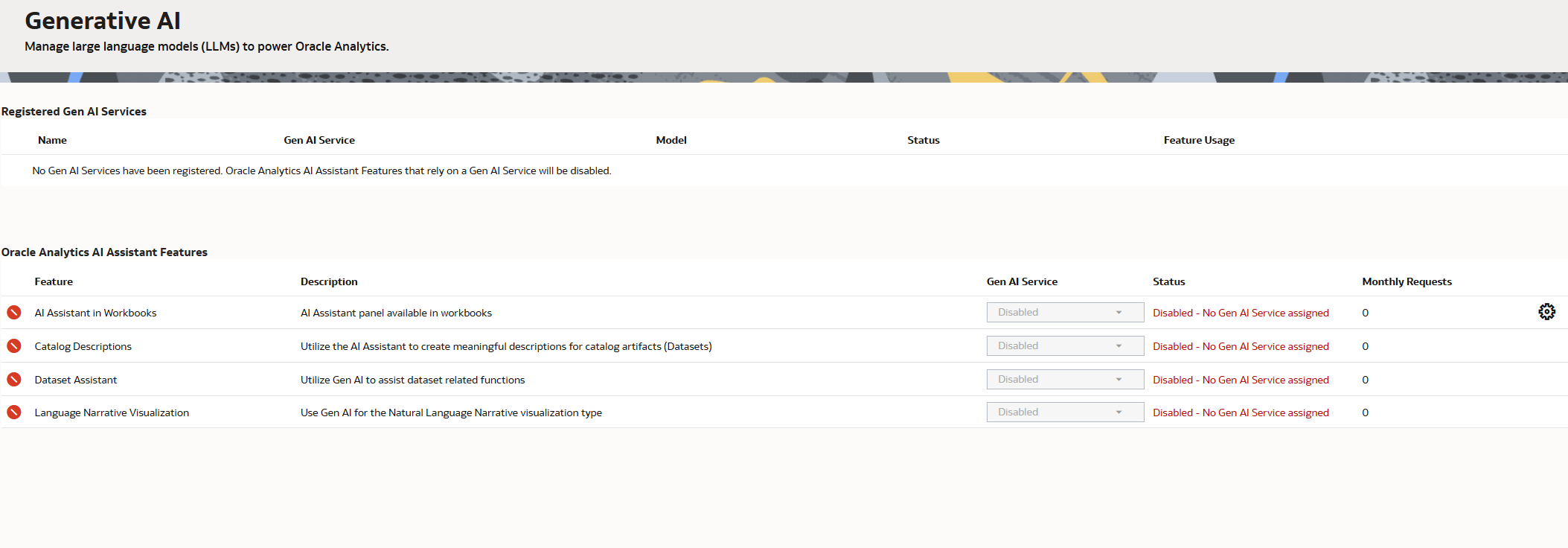This screenshot has height=548, width=1568.
Task: Click the 'Utilize Gen AI to assist dataset related functions' description
Action: (412, 380)
